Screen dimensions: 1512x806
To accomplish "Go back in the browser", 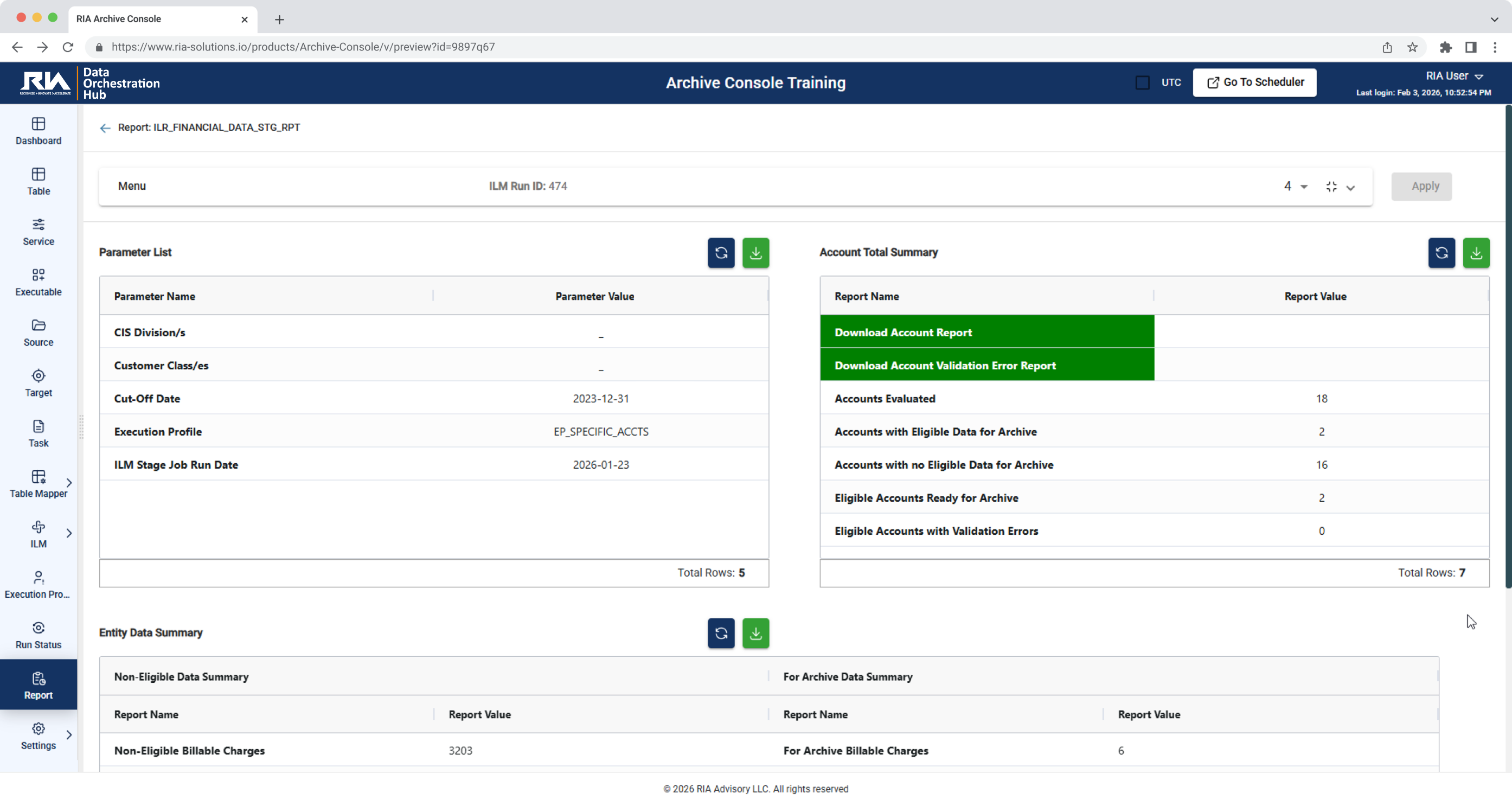I will coord(17,47).
